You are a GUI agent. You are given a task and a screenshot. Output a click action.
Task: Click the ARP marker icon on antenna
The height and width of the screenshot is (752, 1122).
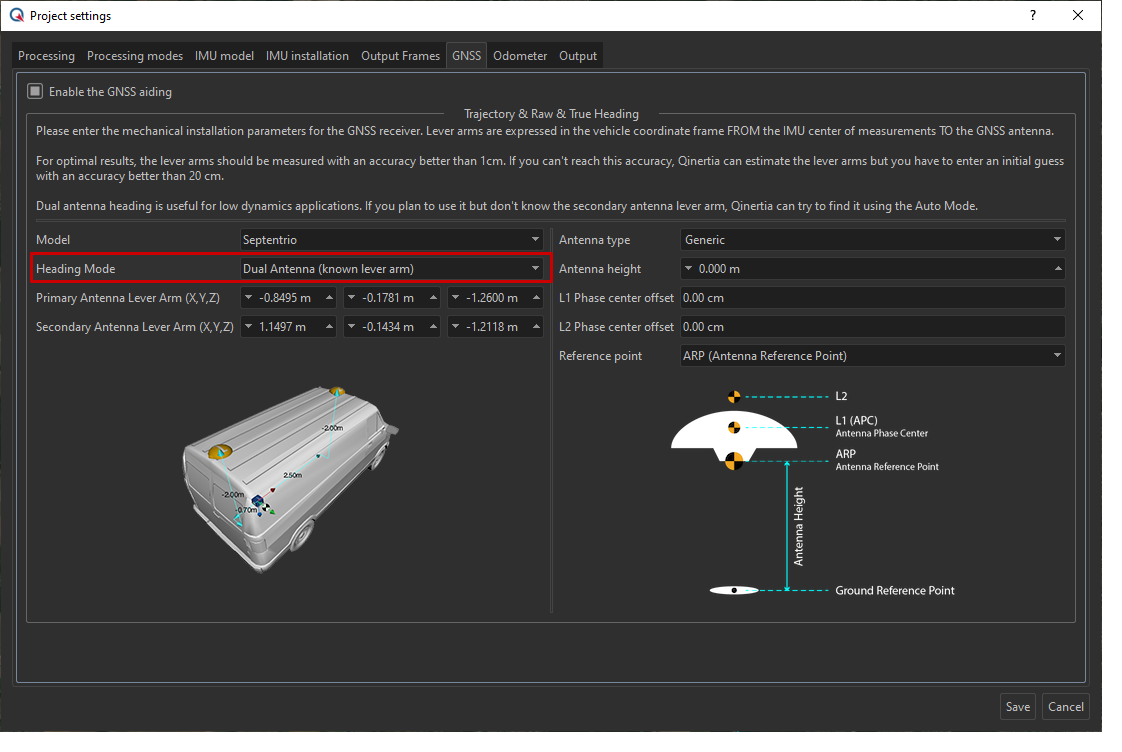734,462
